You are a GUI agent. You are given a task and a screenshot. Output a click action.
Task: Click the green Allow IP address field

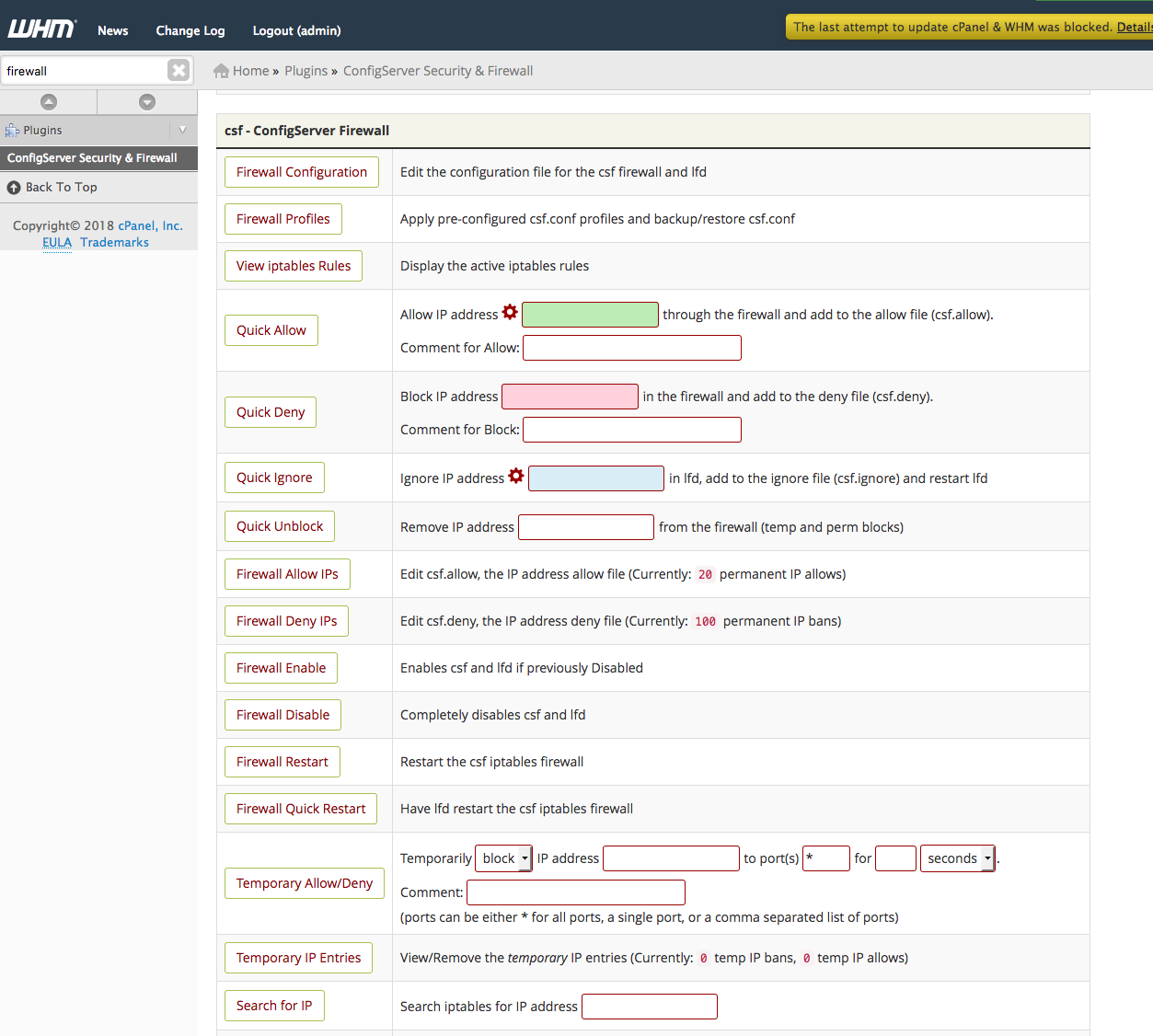click(x=590, y=315)
